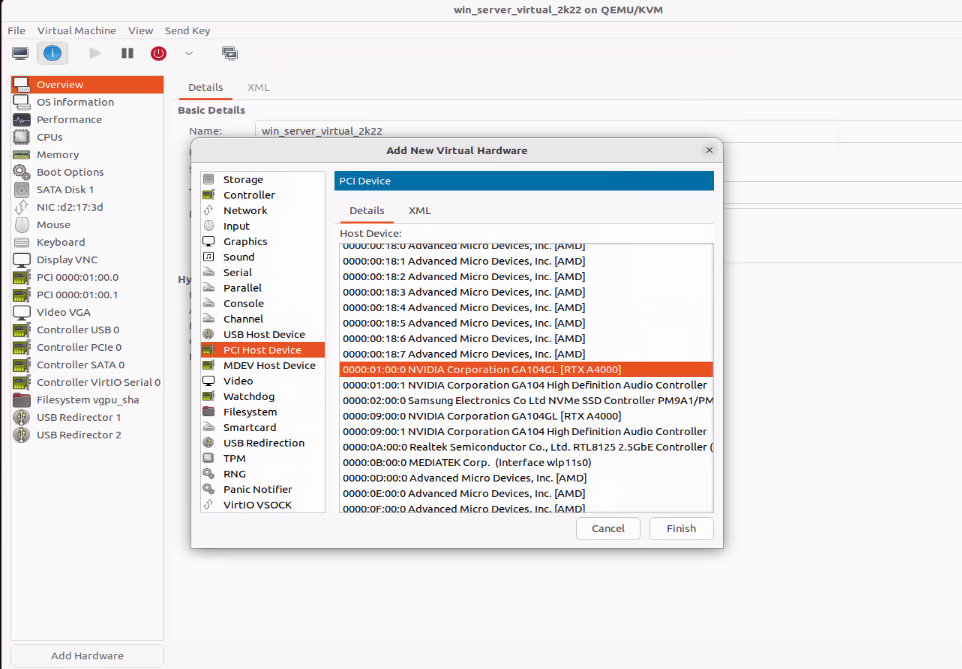
Task: Show virtual hardware details icon
Action: [52, 53]
